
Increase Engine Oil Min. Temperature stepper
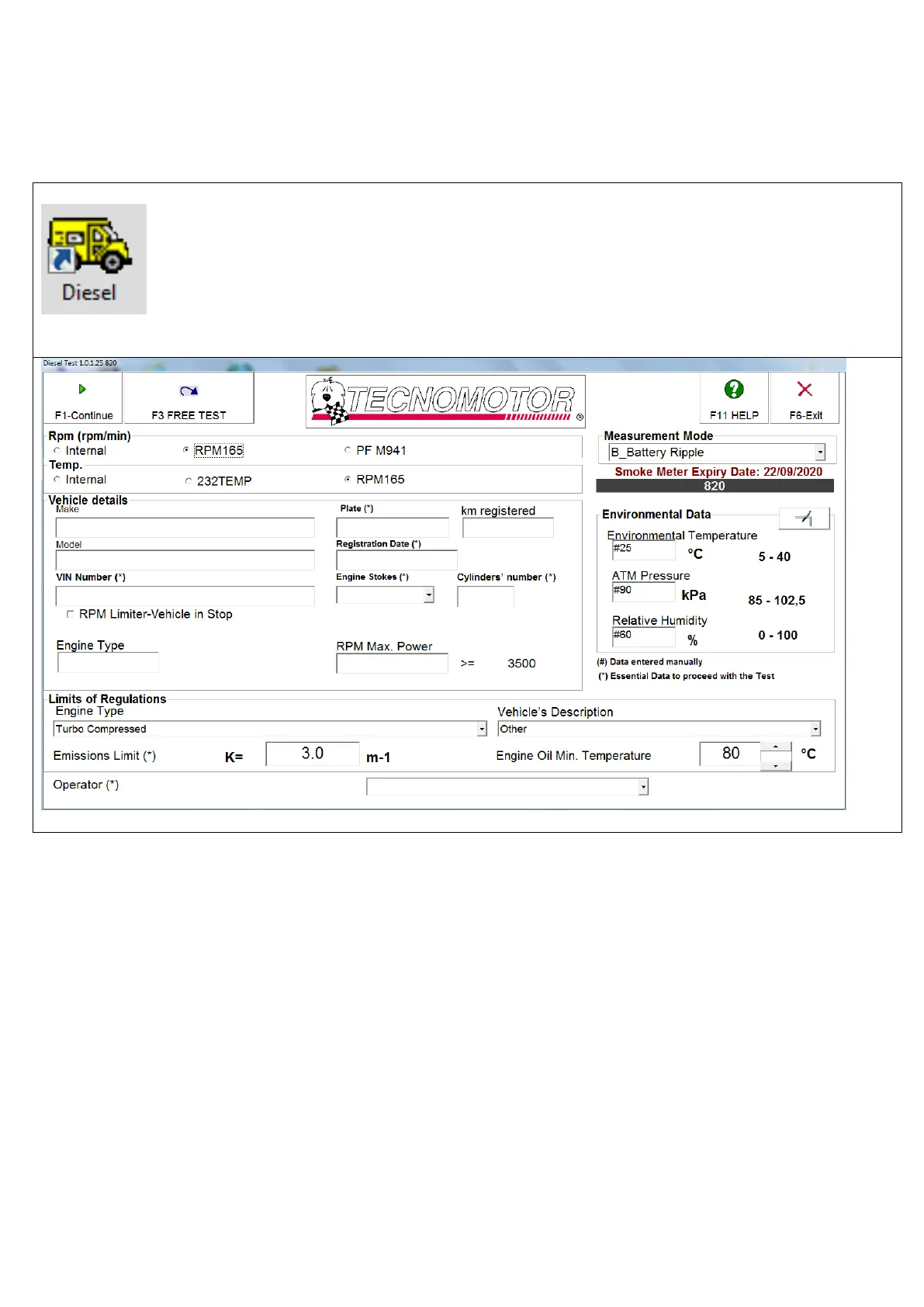click(776, 747)
